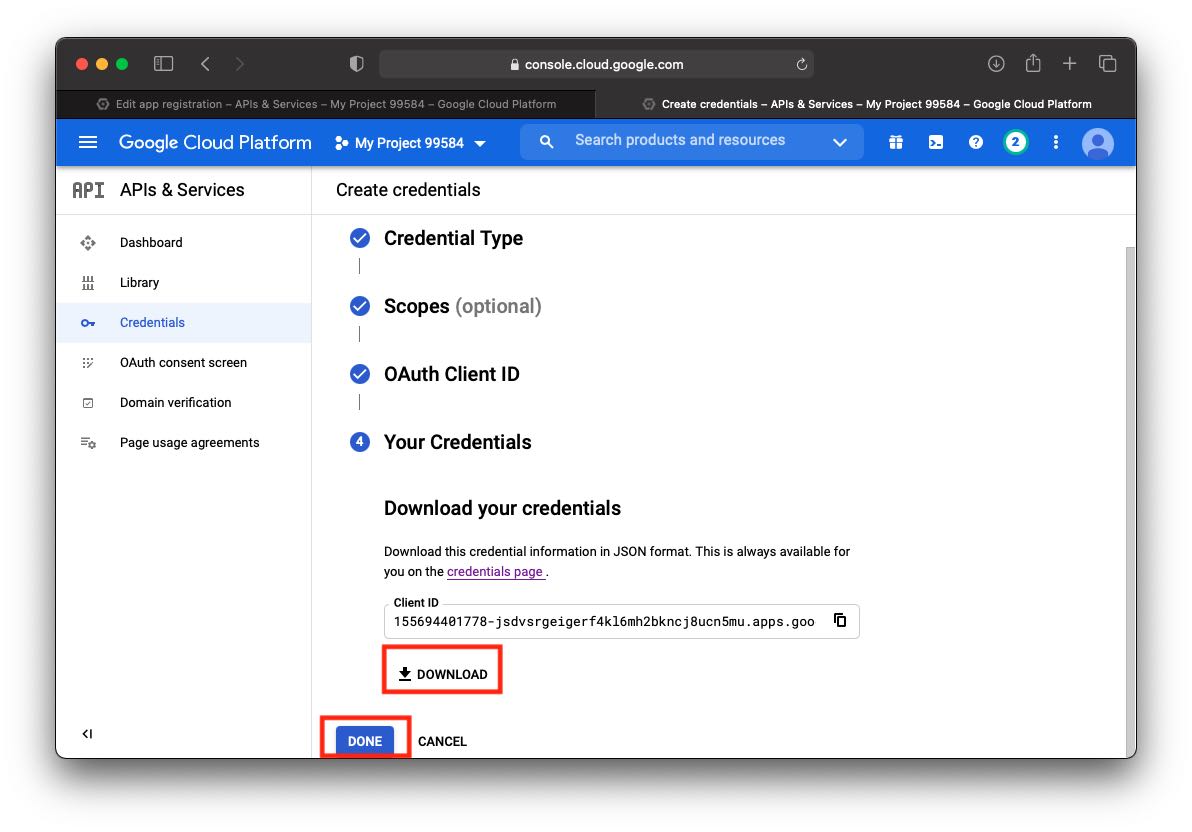Open the privacy shield icon
This screenshot has width=1192, height=832.
[357, 64]
